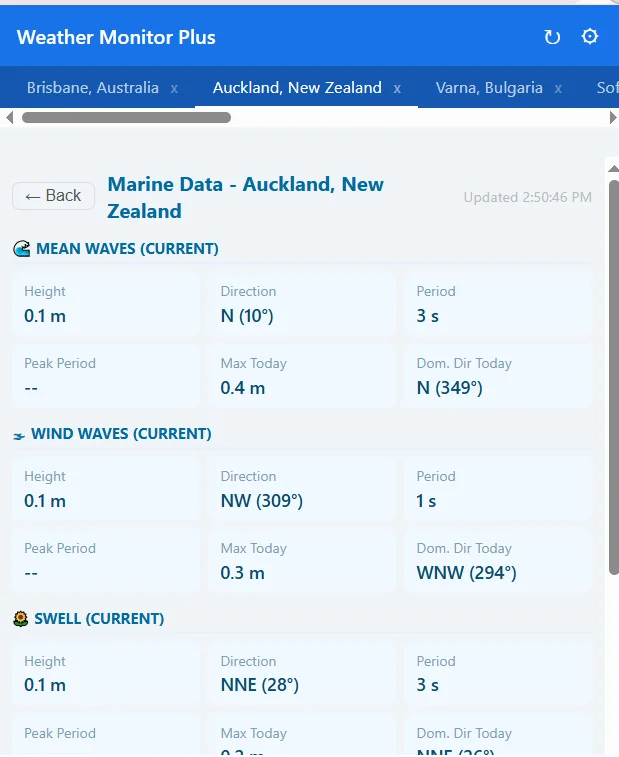The height and width of the screenshot is (757, 619).
Task: Click Swell Height 0.1 m card
Action: 106,674
